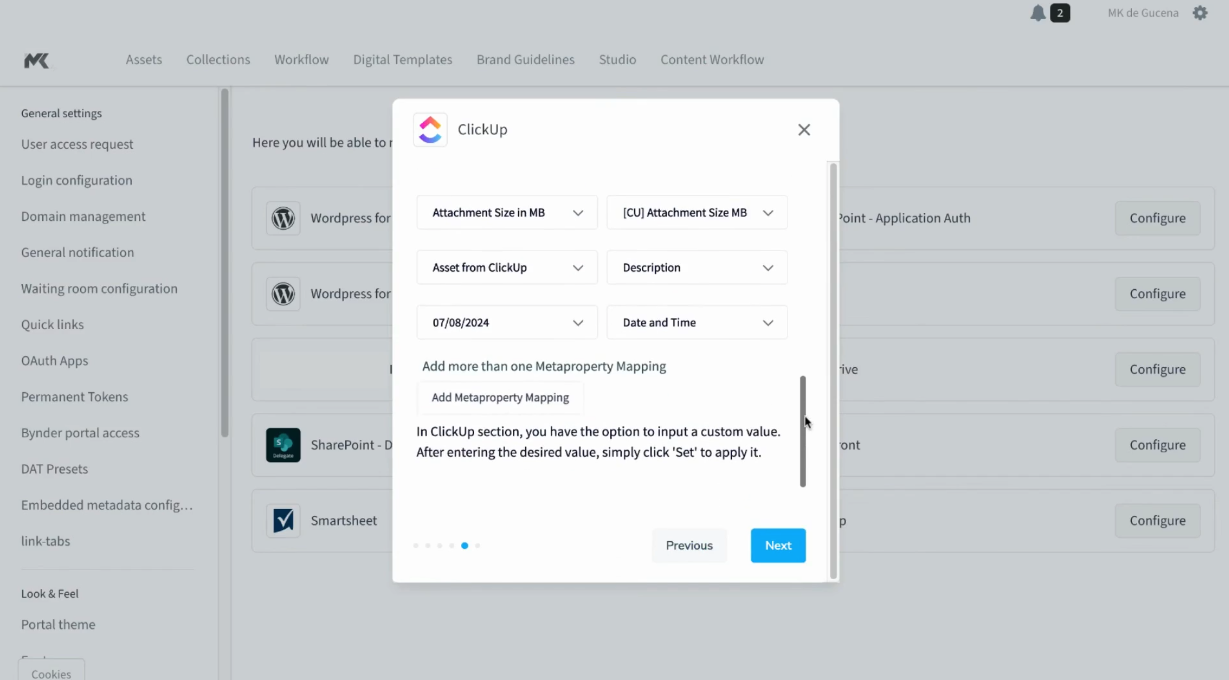Click the Next button in the modal
1229x680 pixels.
click(778, 545)
